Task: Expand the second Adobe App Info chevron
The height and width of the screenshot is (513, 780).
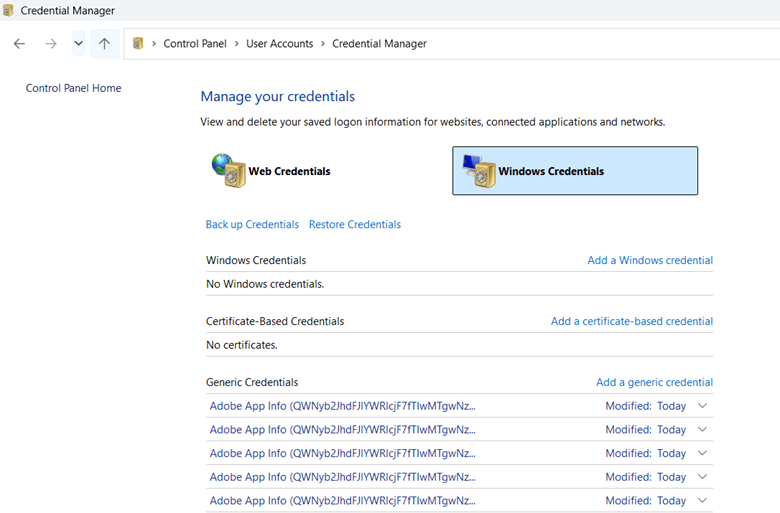Action: point(702,429)
